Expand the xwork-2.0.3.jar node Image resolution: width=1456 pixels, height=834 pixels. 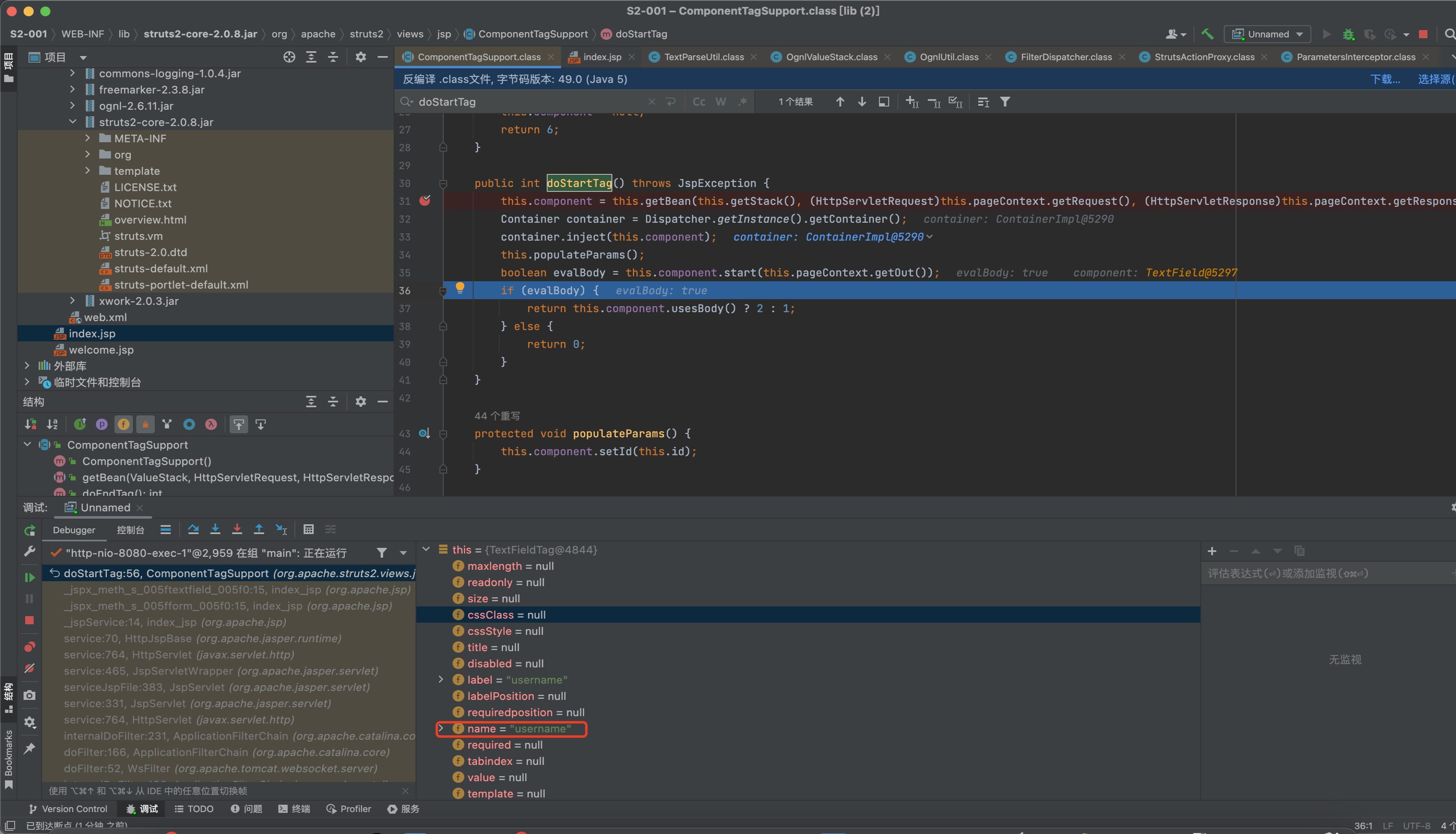pyautogui.click(x=72, y=301)
